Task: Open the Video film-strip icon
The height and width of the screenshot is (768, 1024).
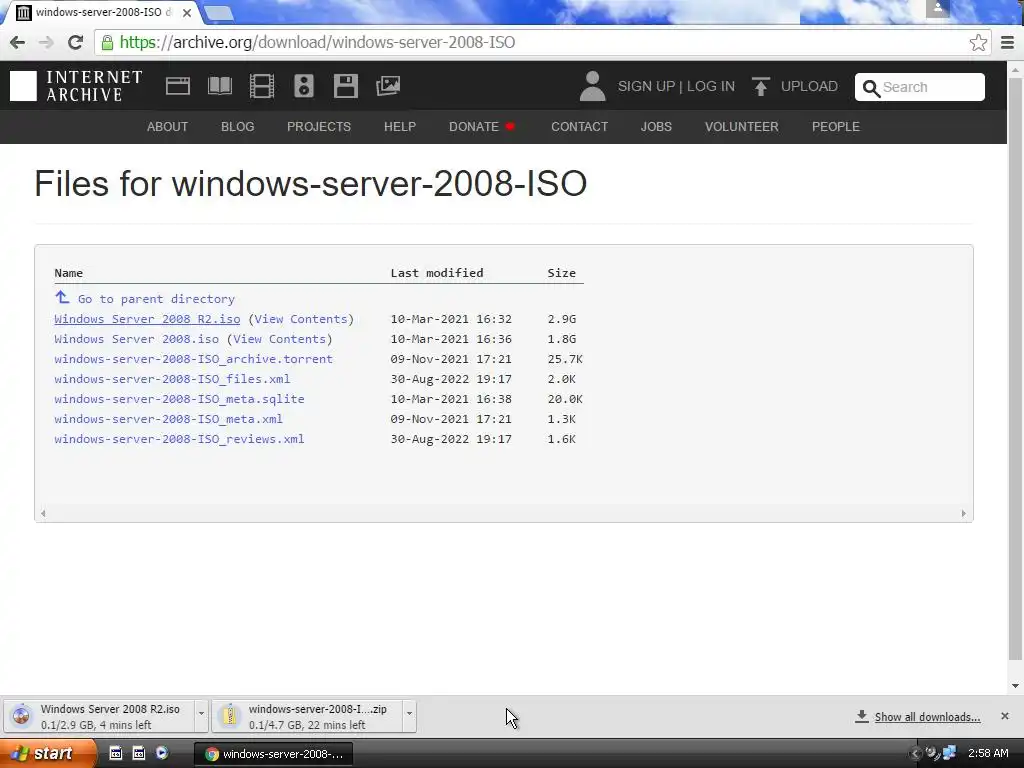Action: [262, 86]
